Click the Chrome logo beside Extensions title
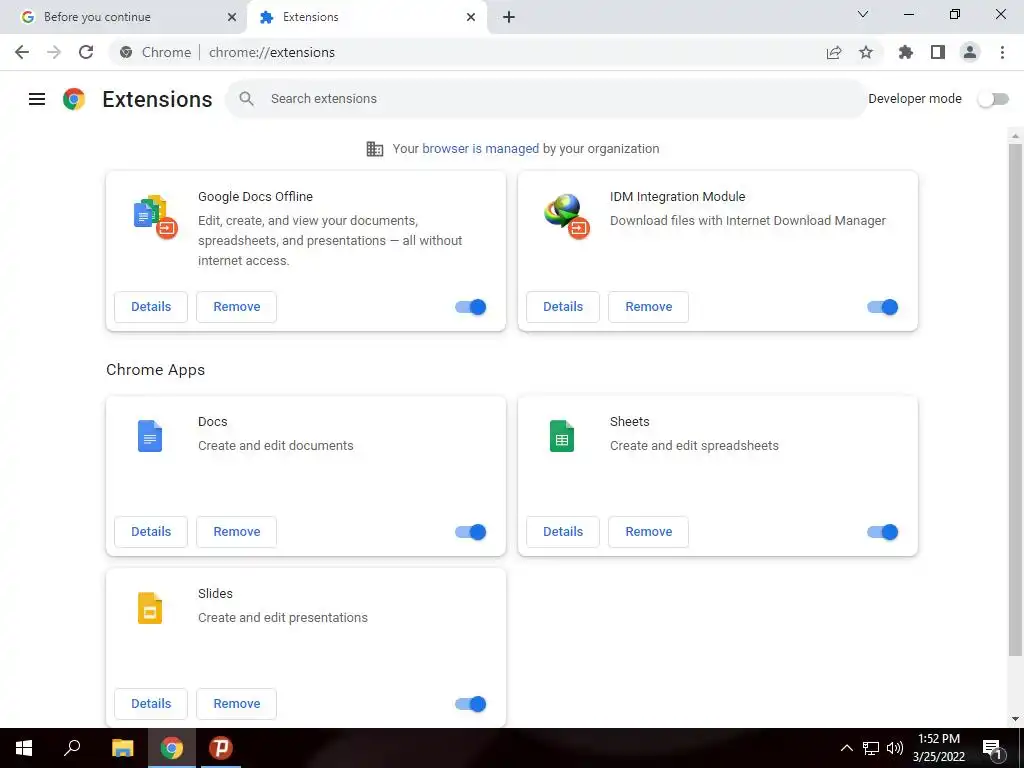 coord(74,99)
